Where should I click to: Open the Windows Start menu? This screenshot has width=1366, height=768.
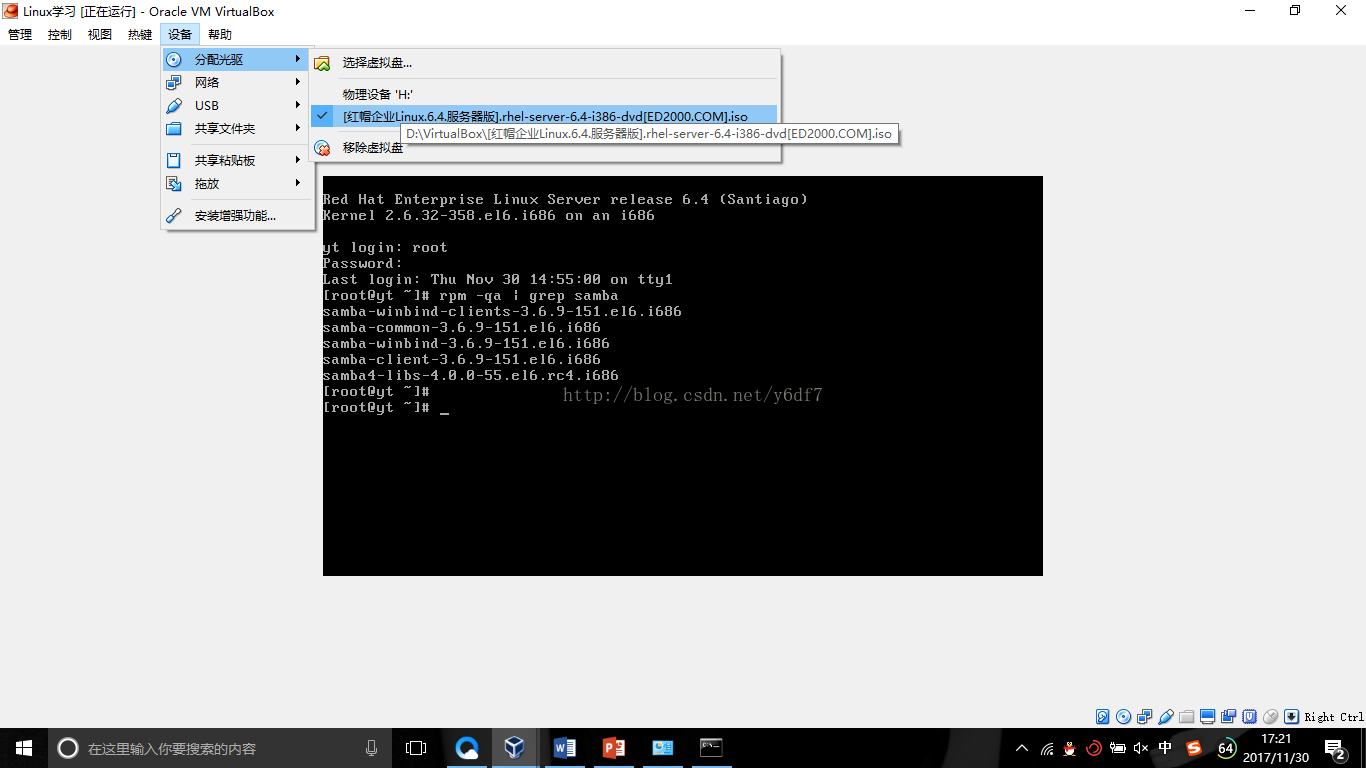[x=24, y=748]
